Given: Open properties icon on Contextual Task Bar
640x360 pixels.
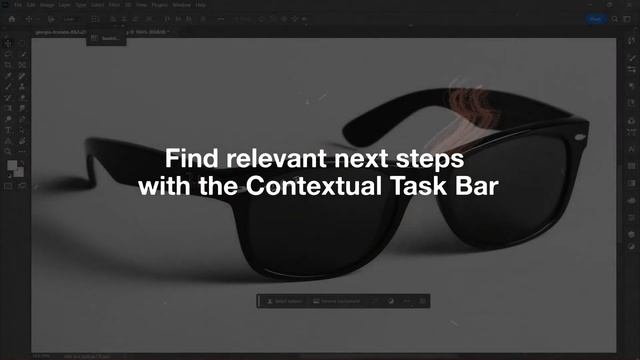Looking at the screenshot, I should tap(422, 301).
